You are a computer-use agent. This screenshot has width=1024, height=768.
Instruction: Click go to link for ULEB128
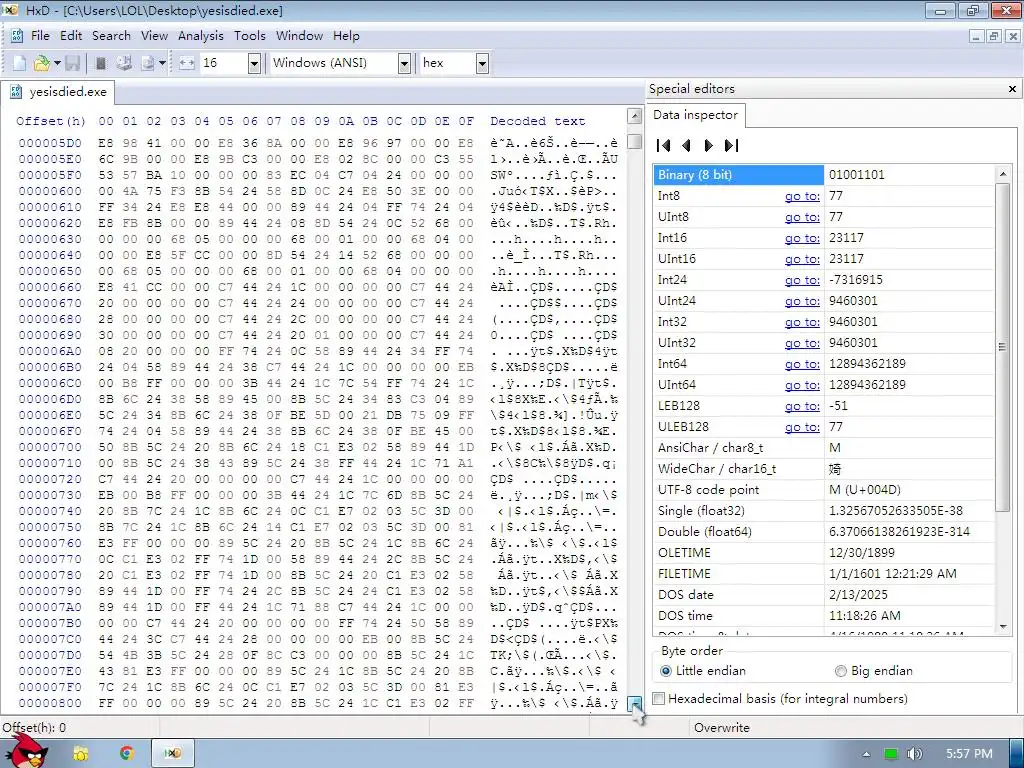coord(802,426)
